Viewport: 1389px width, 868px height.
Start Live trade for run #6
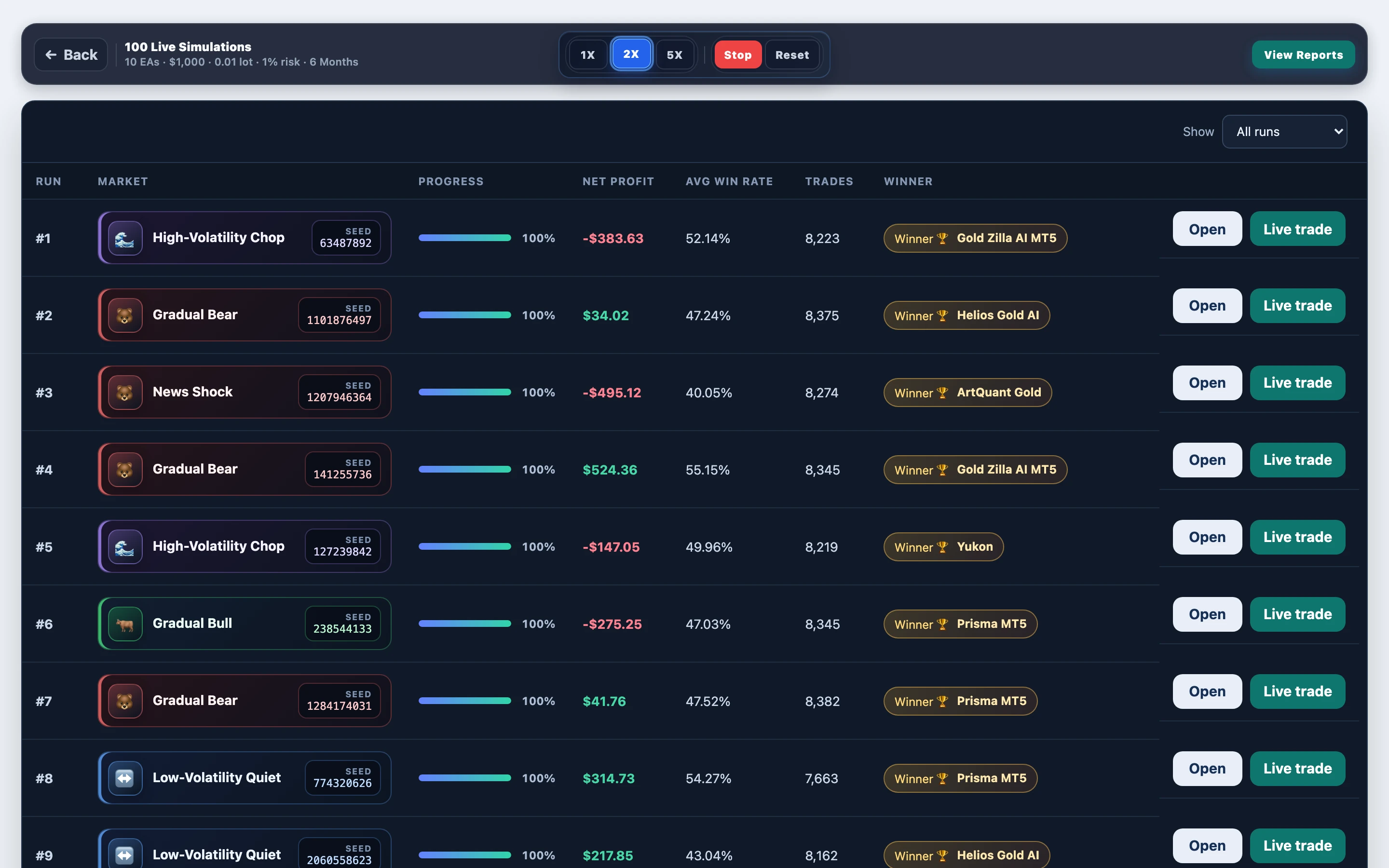point(1297,614)
